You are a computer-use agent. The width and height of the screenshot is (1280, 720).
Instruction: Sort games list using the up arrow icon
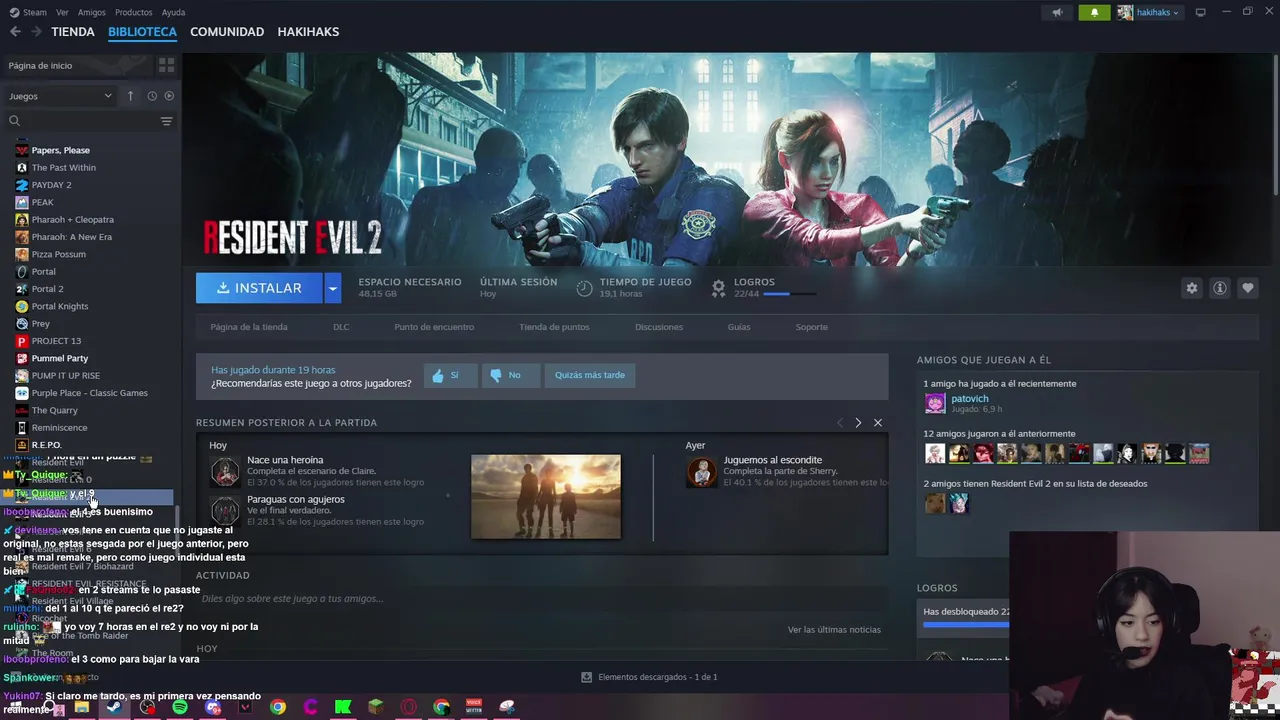130,96
